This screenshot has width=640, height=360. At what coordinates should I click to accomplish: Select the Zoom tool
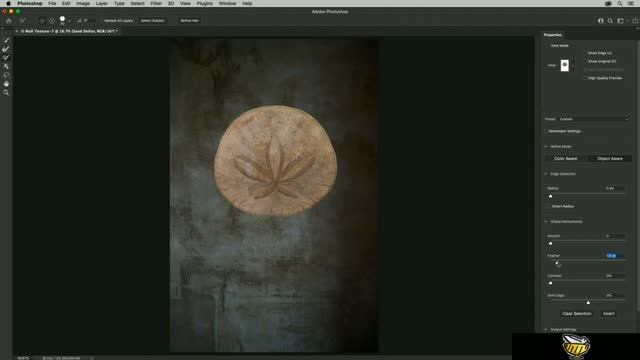point(6,93)
